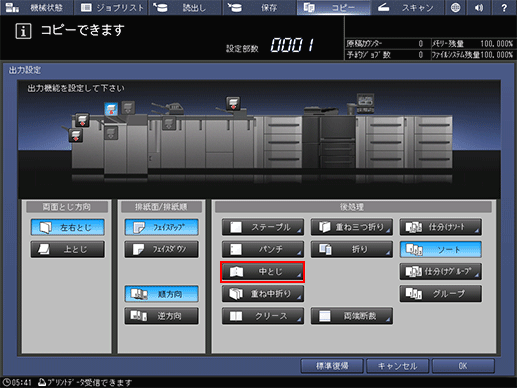The image size is (517, 388).
Task: Click the 後処理 section header
Action: tap(353, 207)
